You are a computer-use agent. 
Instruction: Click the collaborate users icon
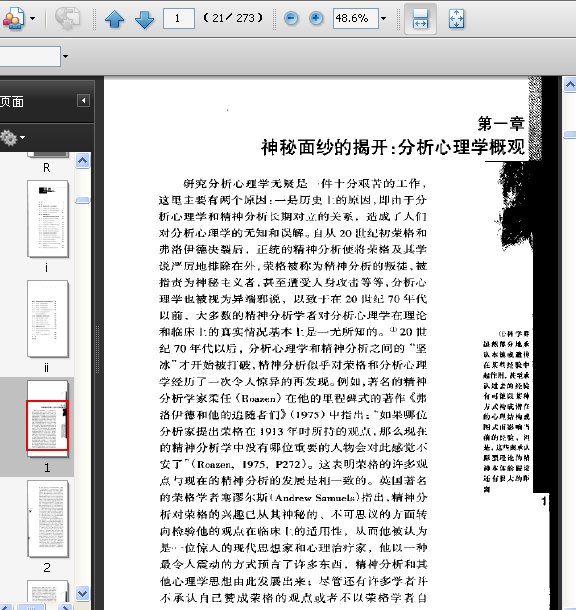pos(13,18)
